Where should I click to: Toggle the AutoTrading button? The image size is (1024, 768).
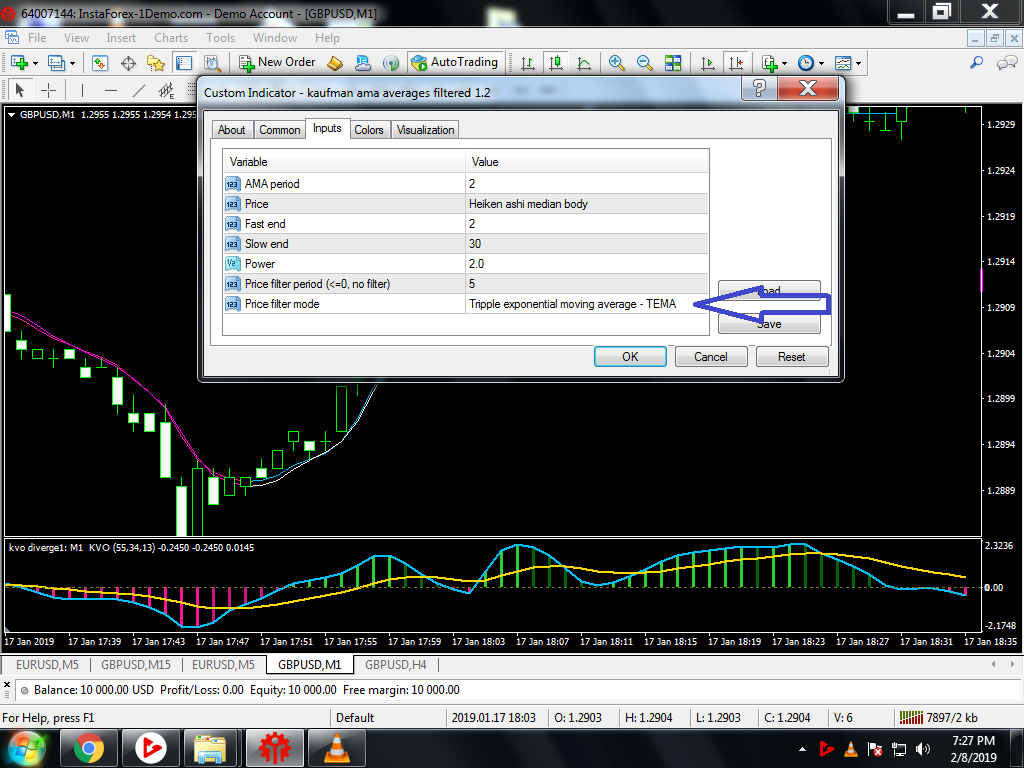point(455,63)
